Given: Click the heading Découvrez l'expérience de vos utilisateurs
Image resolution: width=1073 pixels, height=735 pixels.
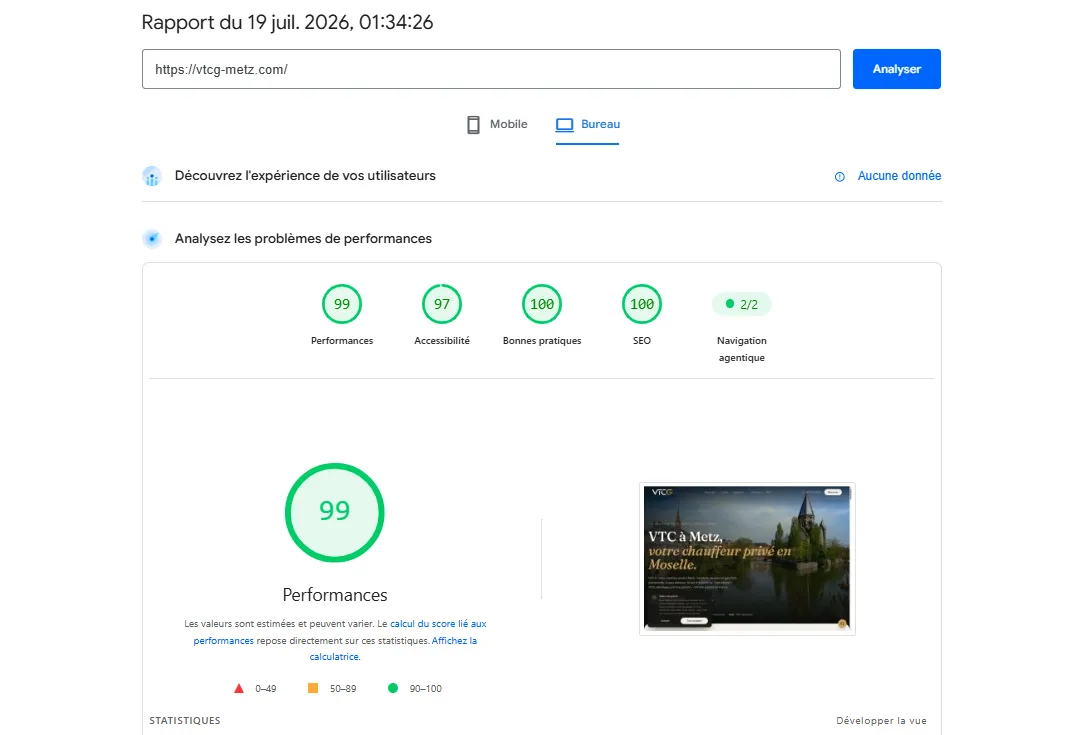Looking at the screenshot, I should point(305,176).
